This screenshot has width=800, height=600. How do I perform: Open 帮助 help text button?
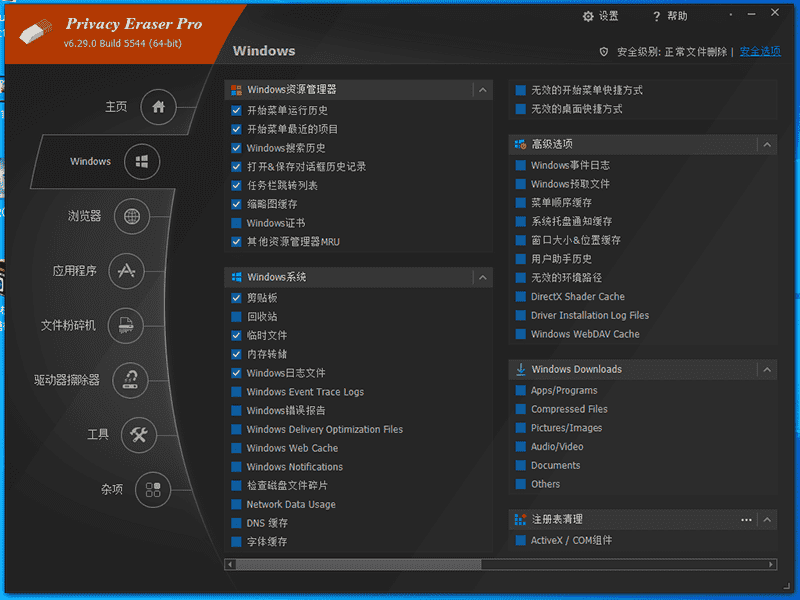(x=678, y=17)
